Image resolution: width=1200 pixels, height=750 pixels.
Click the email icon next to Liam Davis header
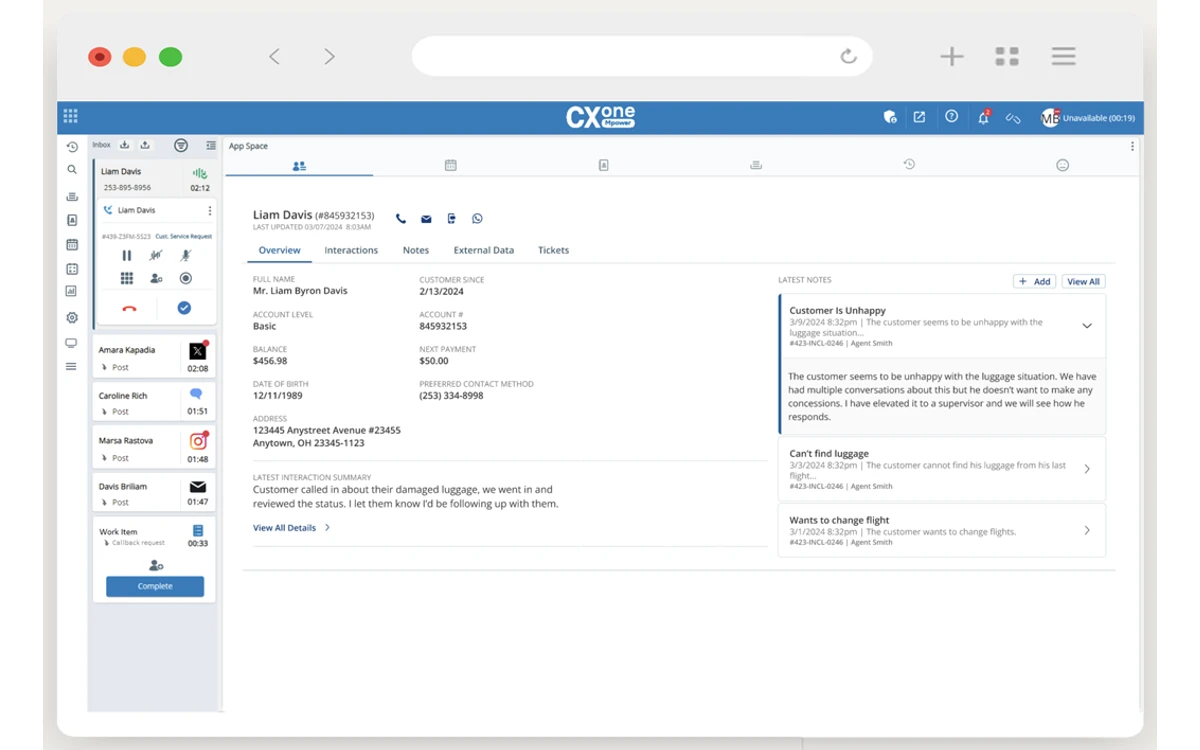[426, 219]
